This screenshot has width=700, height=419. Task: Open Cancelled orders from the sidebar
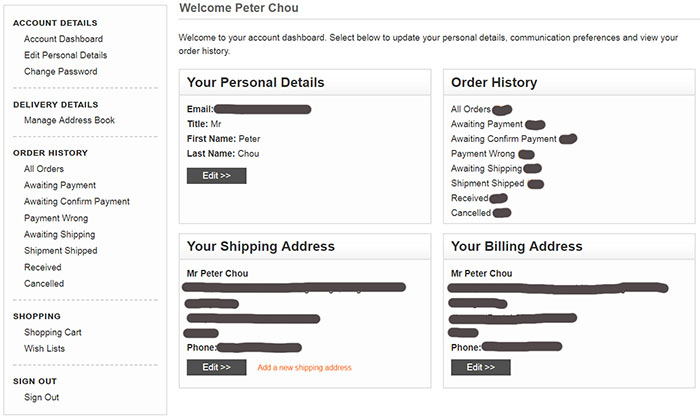pos(44,283)
